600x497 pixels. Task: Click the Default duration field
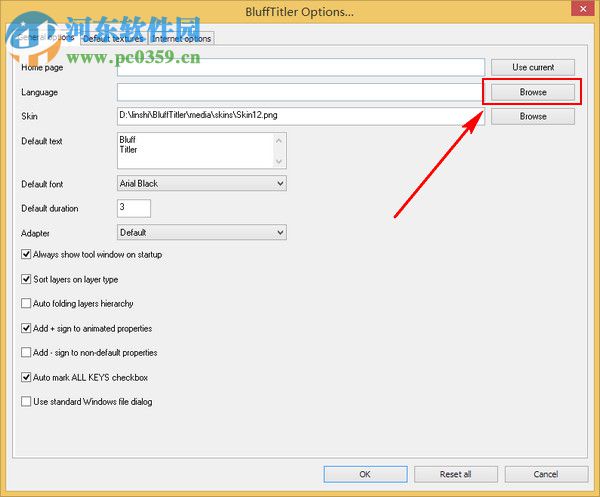[x=134, y=208]
